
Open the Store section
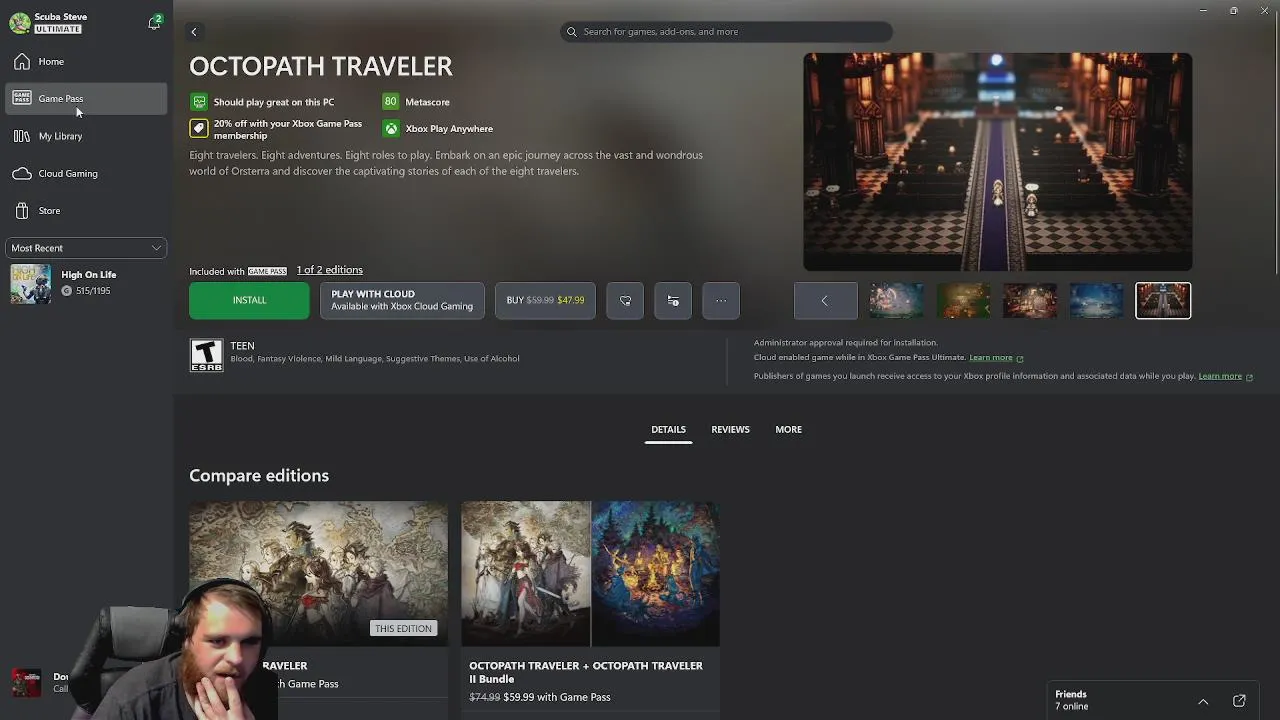pos(86,211)
